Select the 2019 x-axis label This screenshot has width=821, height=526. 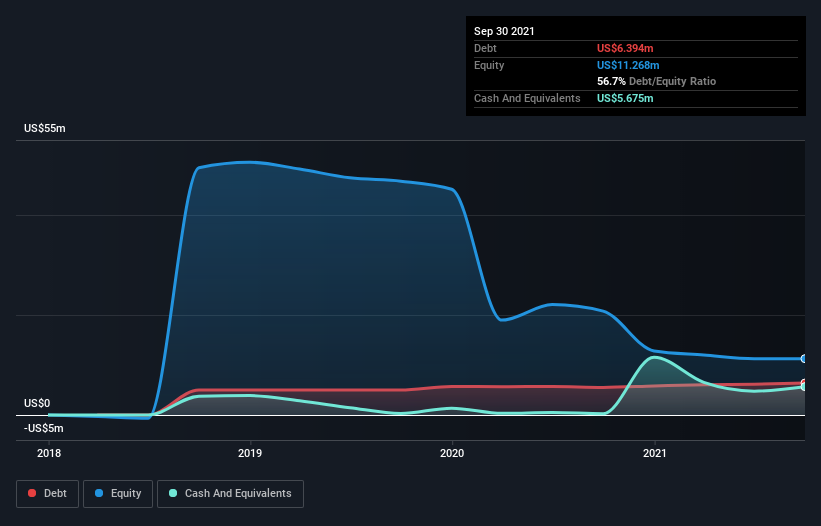pos(250,453)
